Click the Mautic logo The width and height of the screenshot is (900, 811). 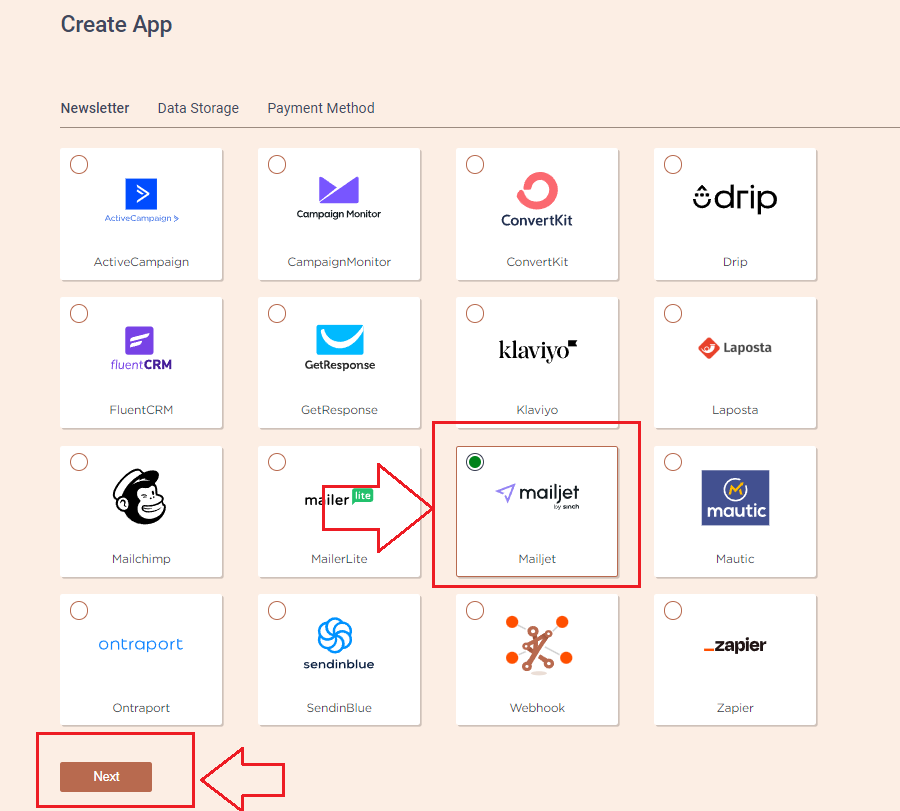click(x=735, y=498)
